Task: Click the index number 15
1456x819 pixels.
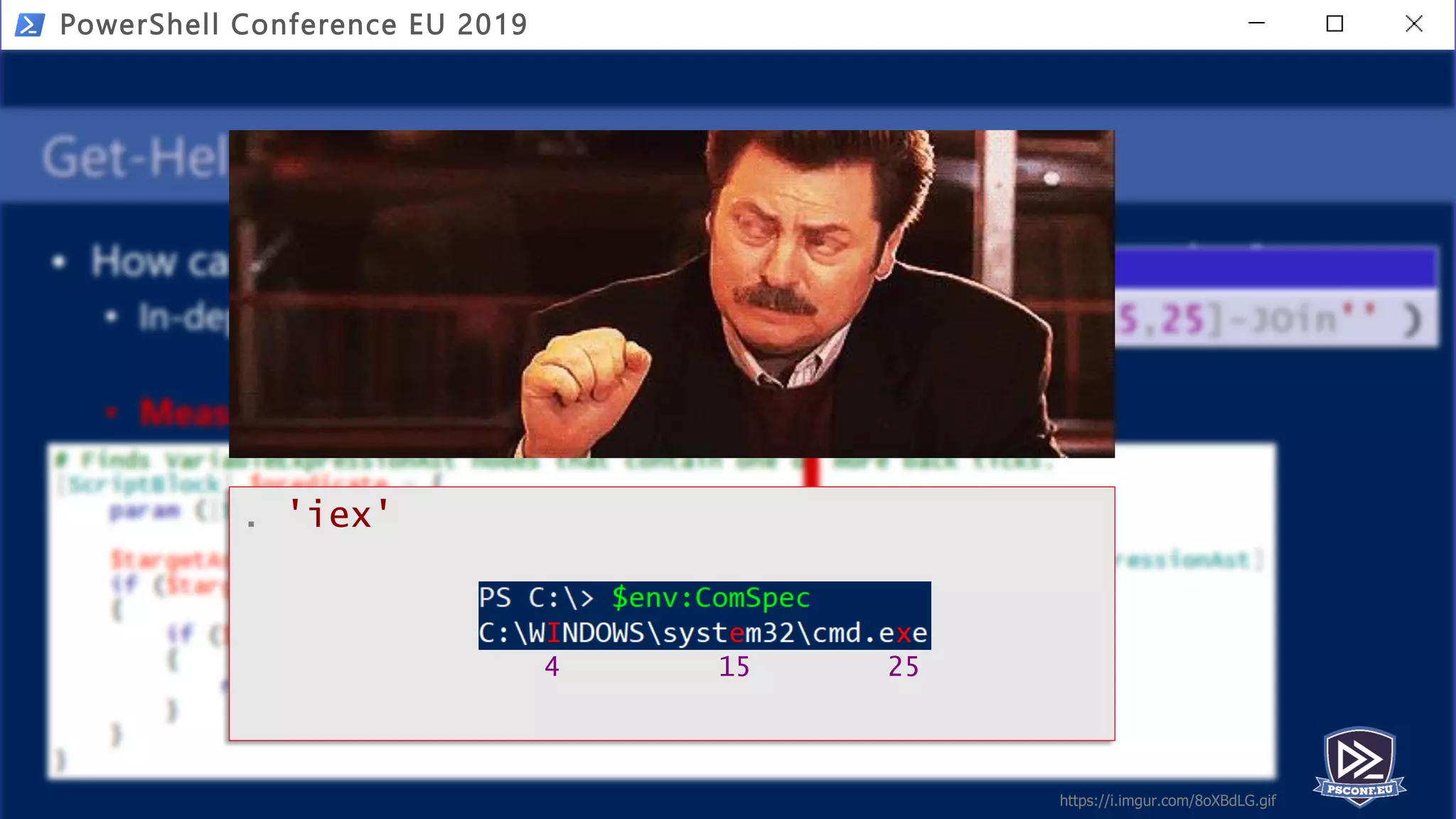Action: [734, 667]
